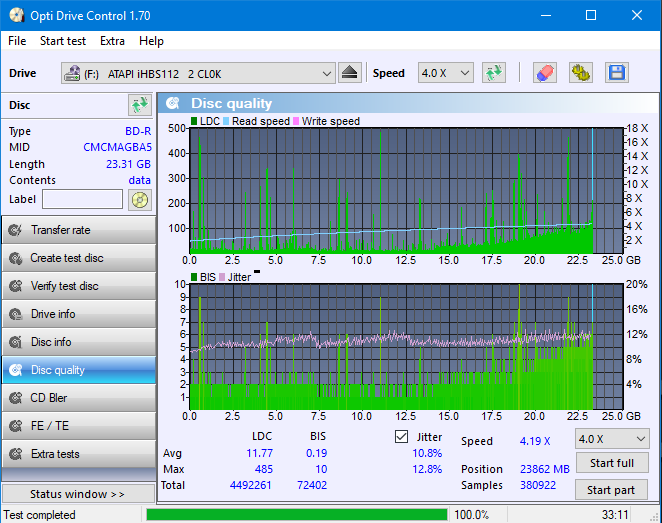Screen dimensions: 662x523
Task: Click the Verify test disc sidebar icon
Action: pyautogui.click(x=16, y=286)
